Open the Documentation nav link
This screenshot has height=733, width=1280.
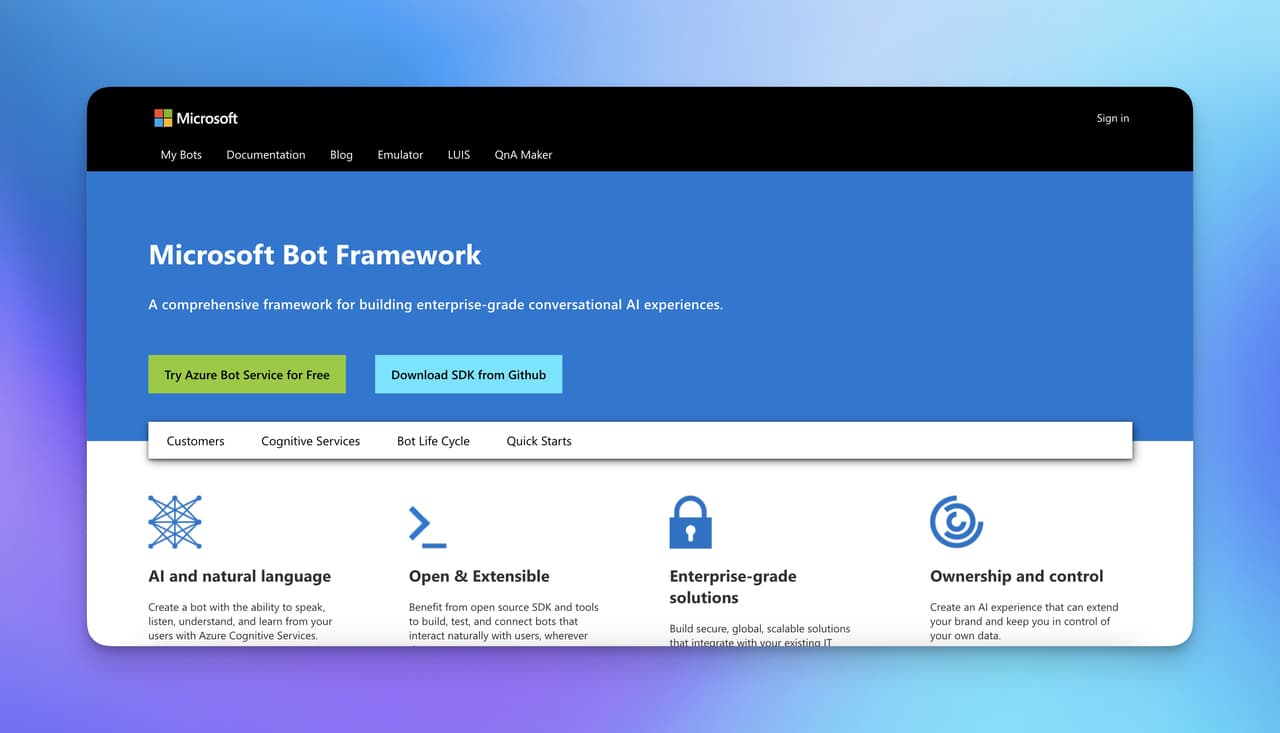point(266,155)
